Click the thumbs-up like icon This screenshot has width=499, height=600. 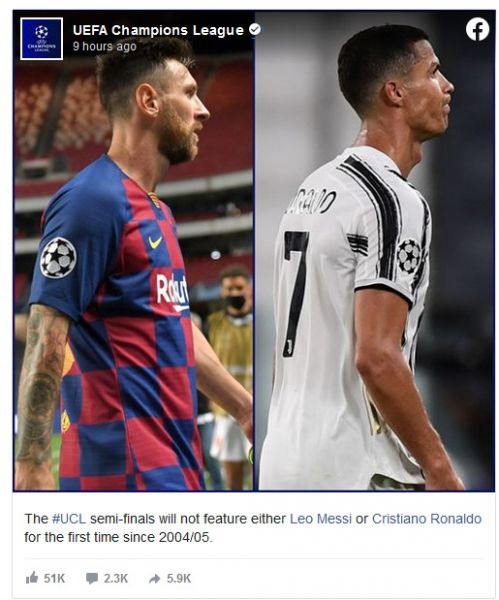click(32, 577)
